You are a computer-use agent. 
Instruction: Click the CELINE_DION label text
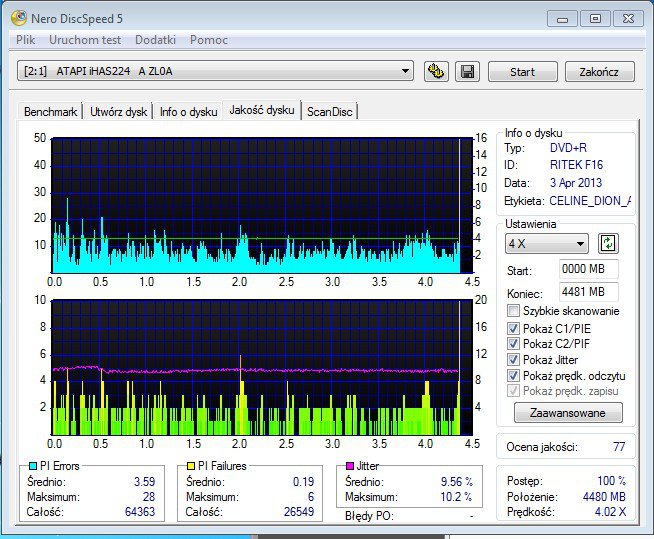pos(590,201)
